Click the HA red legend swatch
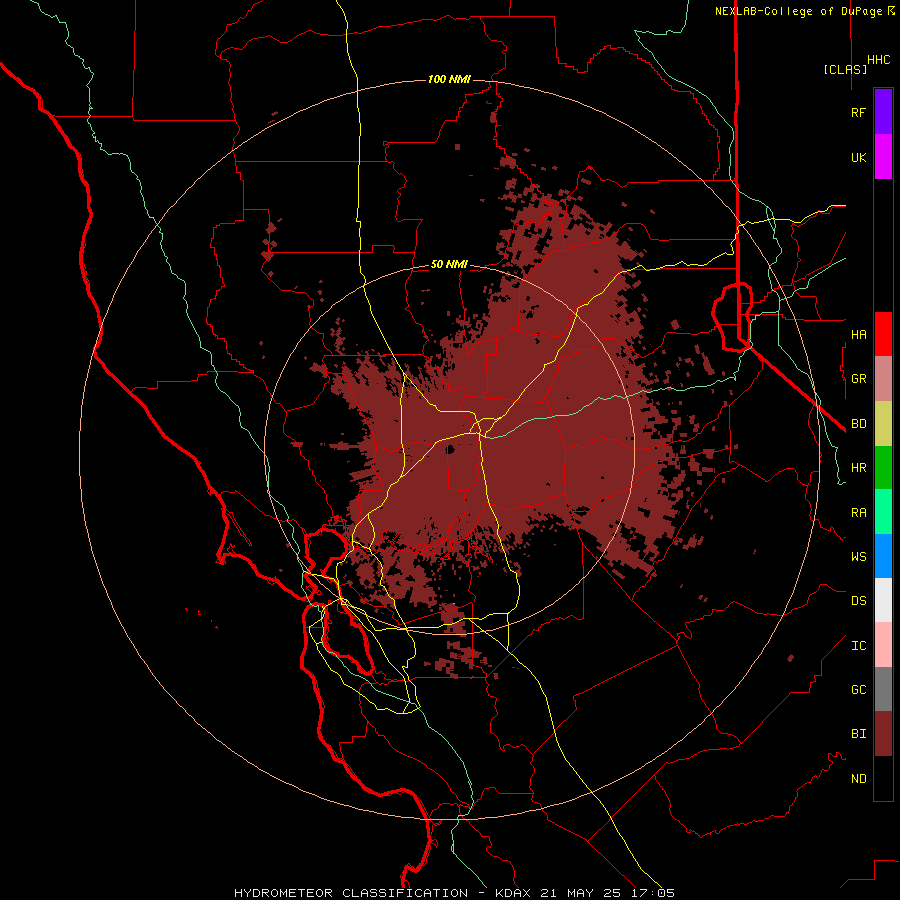 [x=883, y=334]
